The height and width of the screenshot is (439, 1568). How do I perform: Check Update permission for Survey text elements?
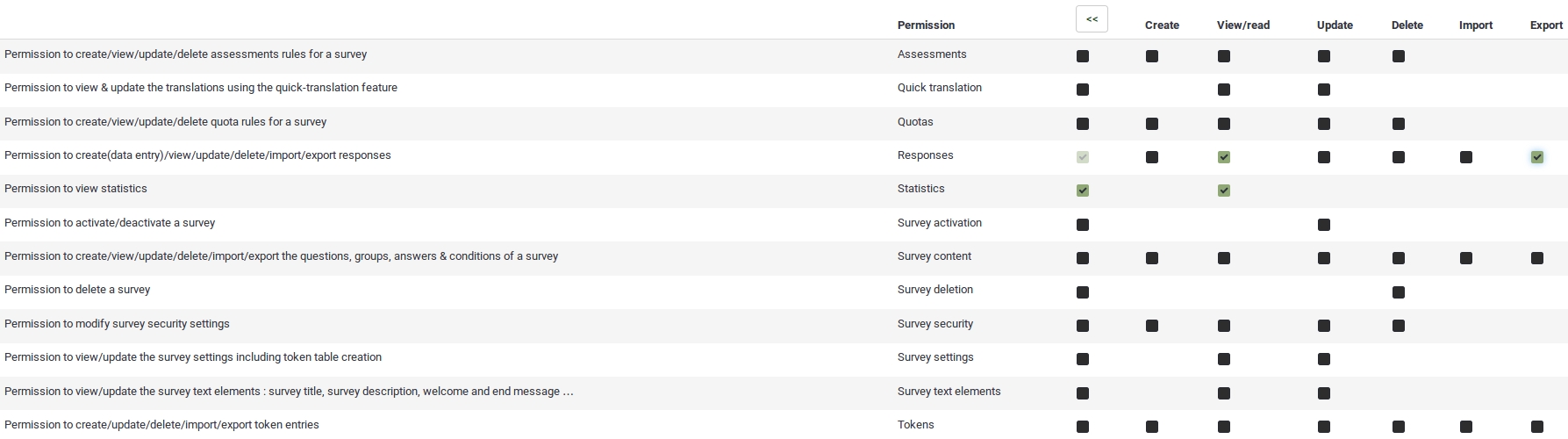coord(1324,393)
